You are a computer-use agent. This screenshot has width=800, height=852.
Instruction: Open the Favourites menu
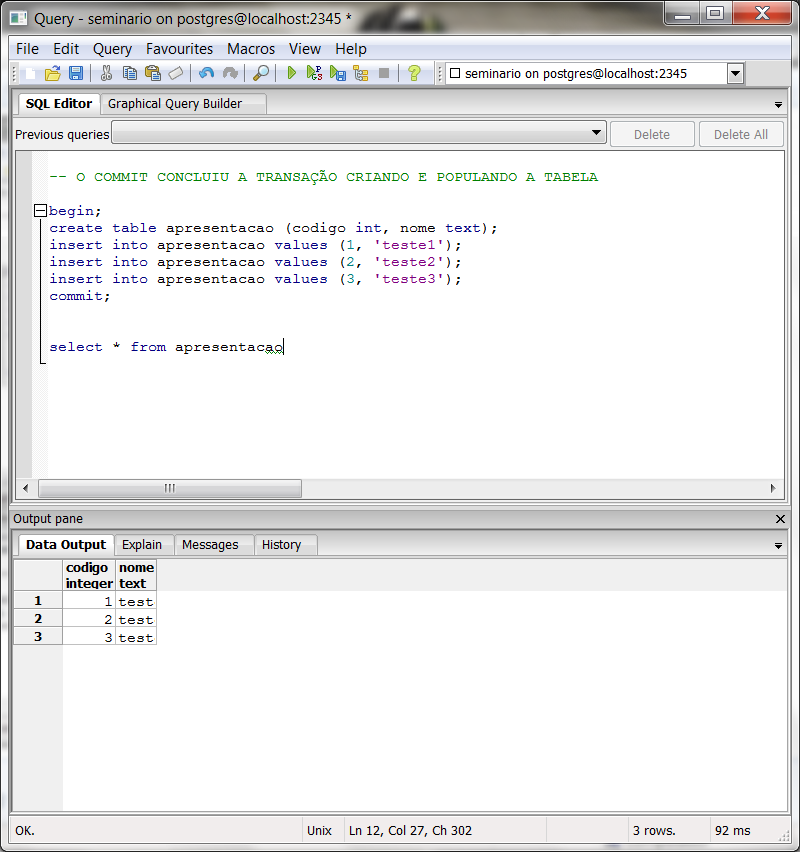179,49
